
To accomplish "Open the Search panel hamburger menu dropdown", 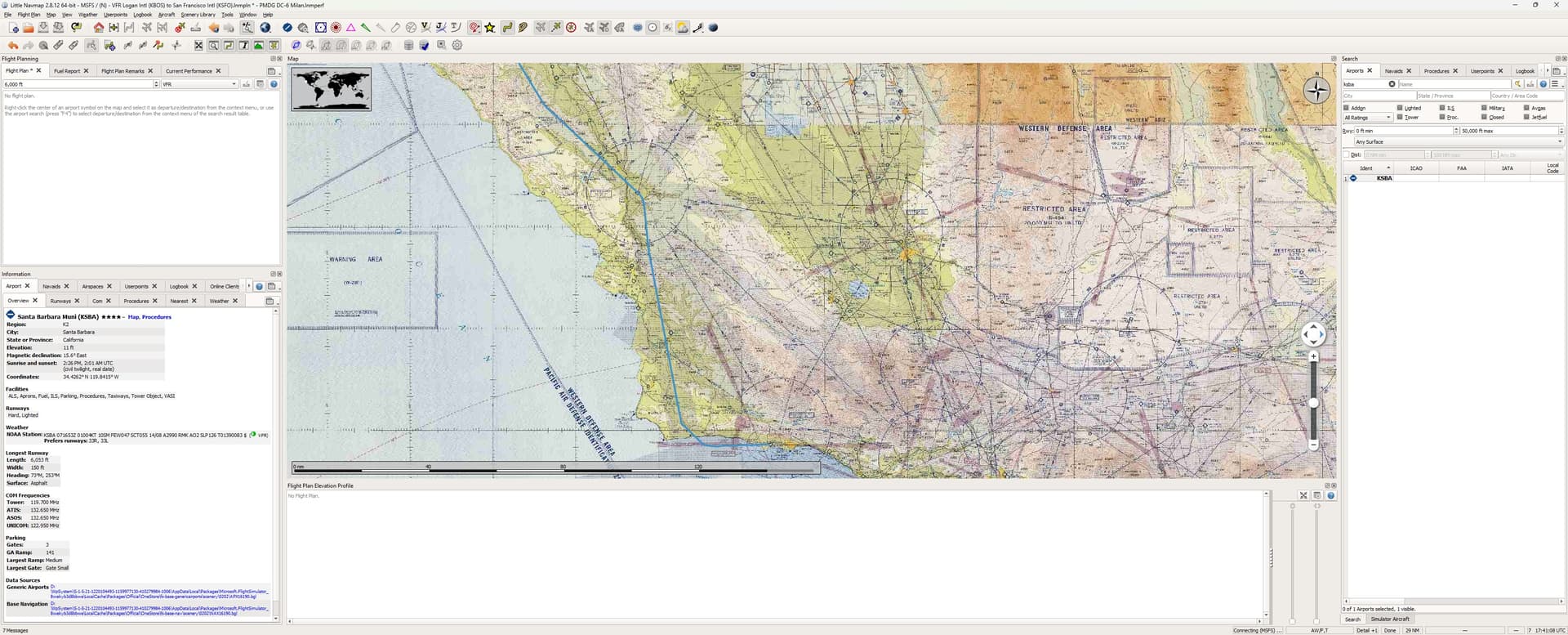I will 1557,84.
